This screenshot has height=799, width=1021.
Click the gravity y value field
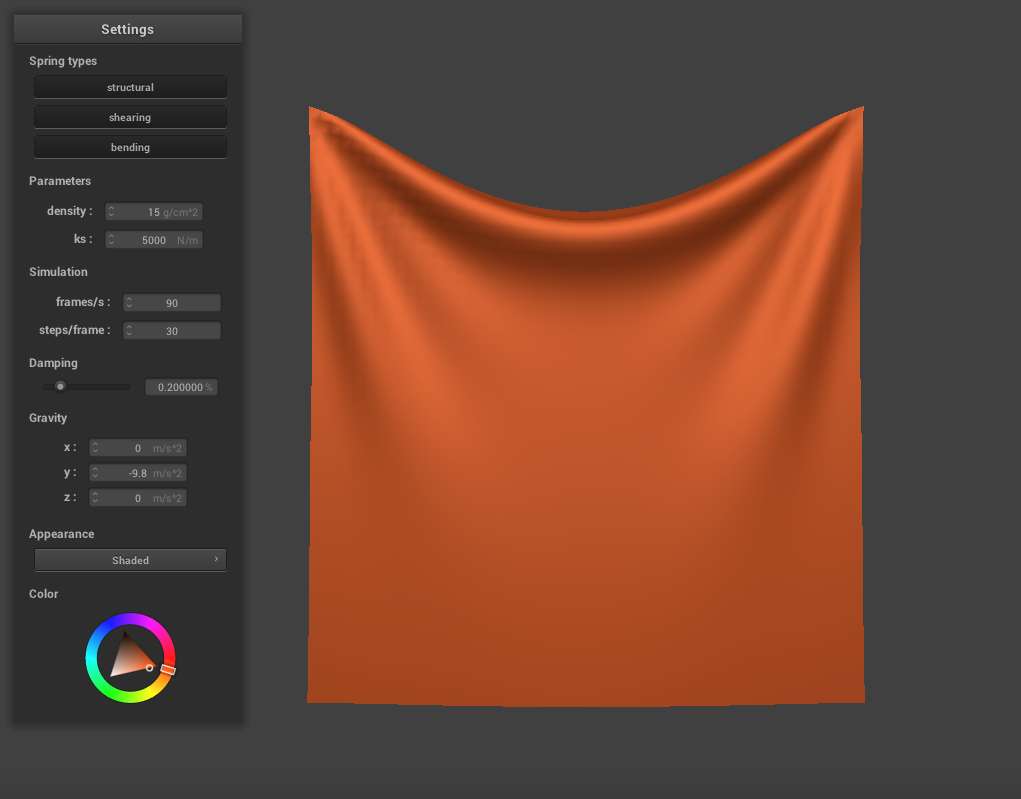140,473
